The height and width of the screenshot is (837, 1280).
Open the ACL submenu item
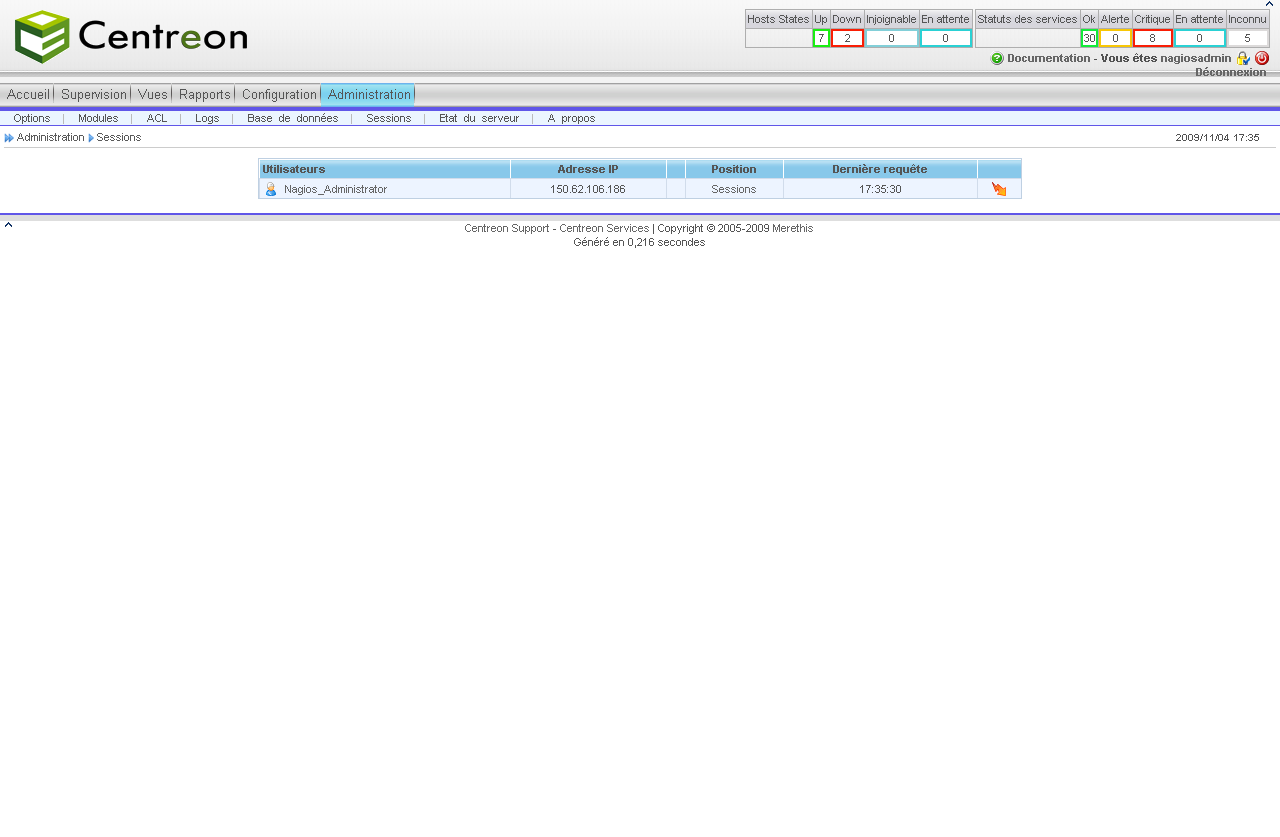(157, 118)
